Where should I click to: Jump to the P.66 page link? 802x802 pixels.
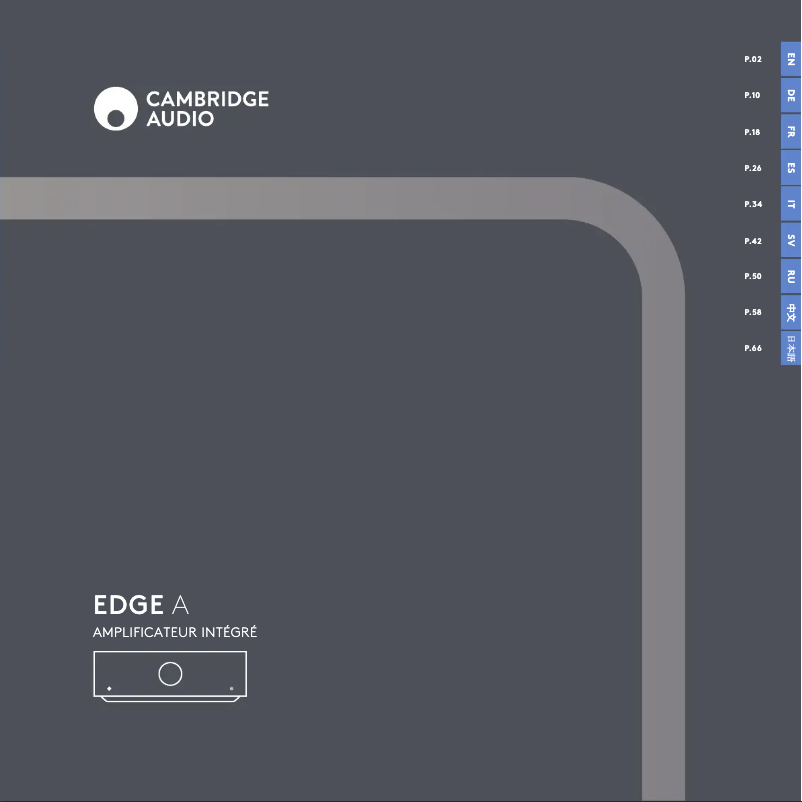coord(753,348)
